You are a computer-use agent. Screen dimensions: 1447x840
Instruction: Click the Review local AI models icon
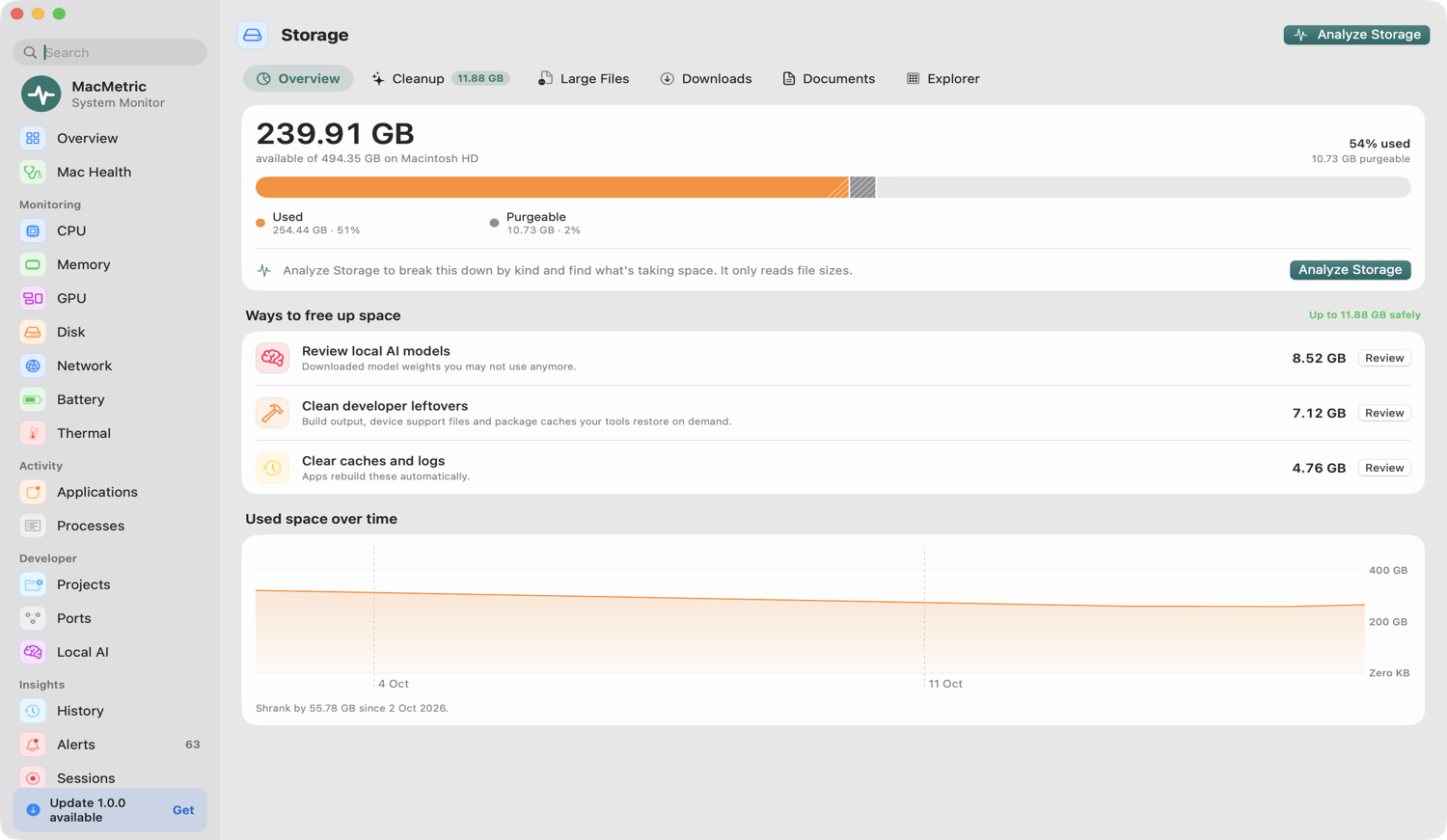coord(272,358)
